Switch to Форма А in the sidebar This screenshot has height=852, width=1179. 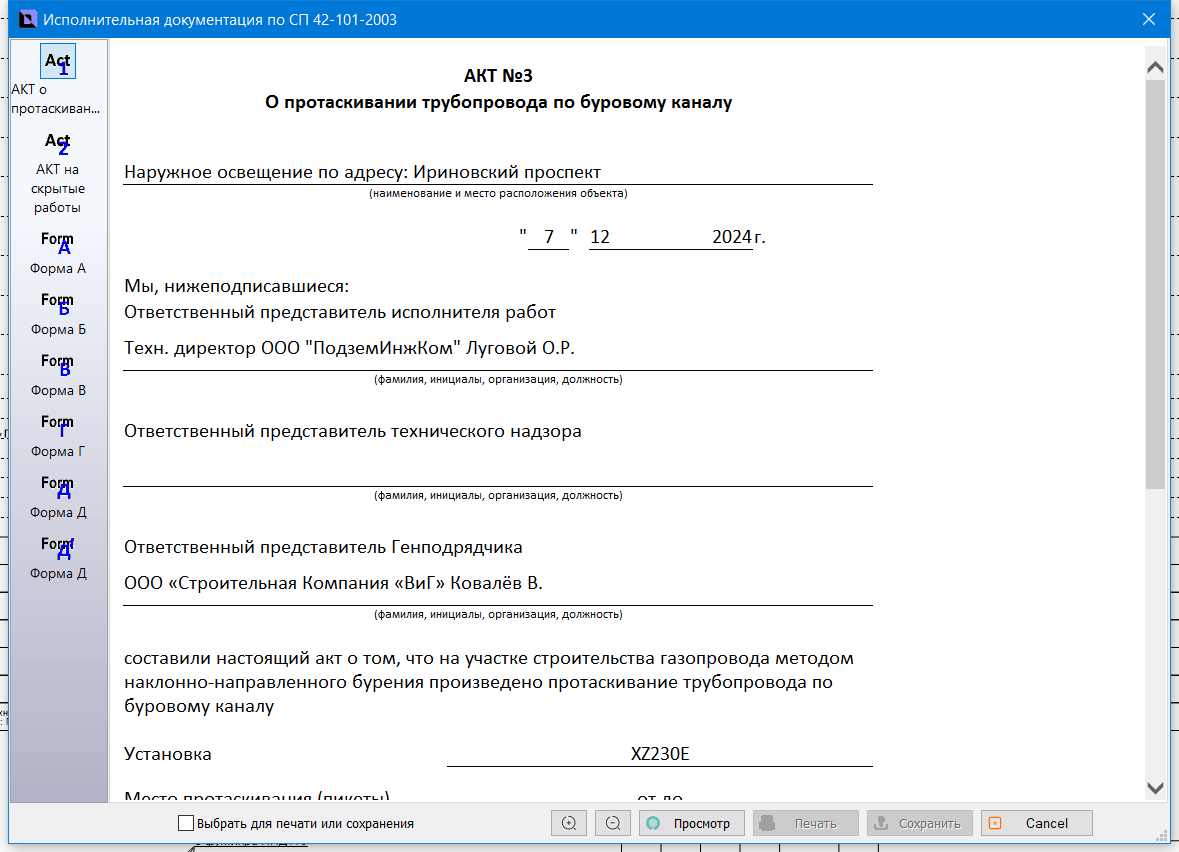click(57, 253)
